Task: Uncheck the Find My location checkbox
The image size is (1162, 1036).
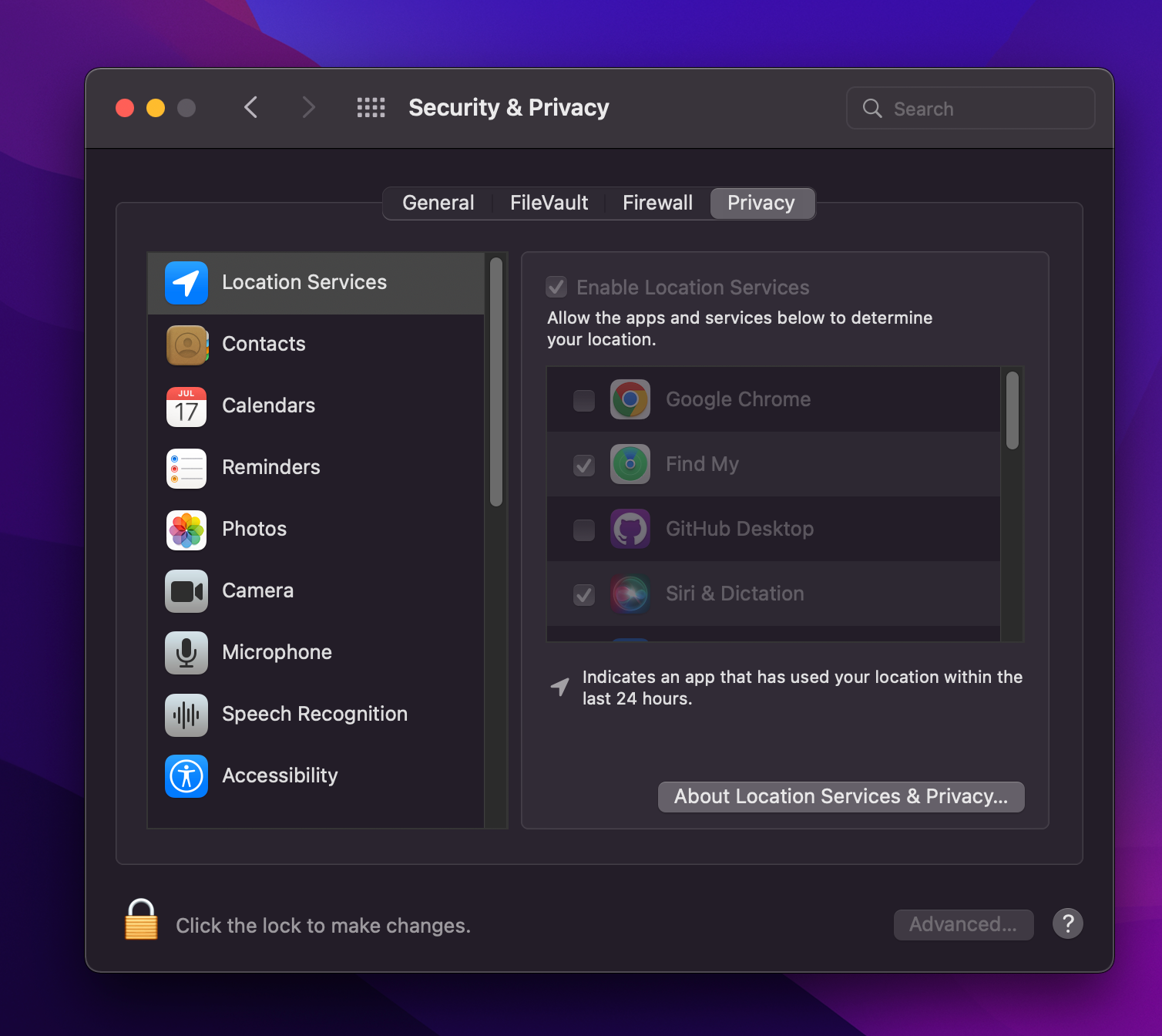Action: click(584, 465)
